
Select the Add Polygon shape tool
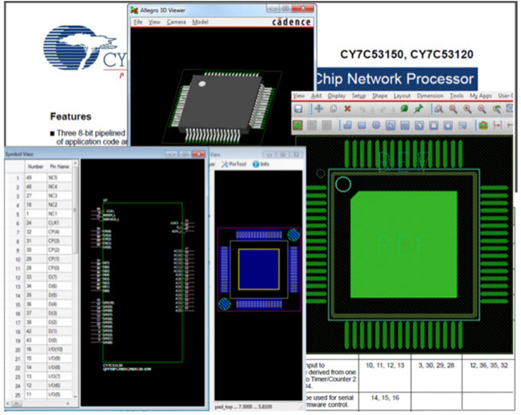coord(347,125)
